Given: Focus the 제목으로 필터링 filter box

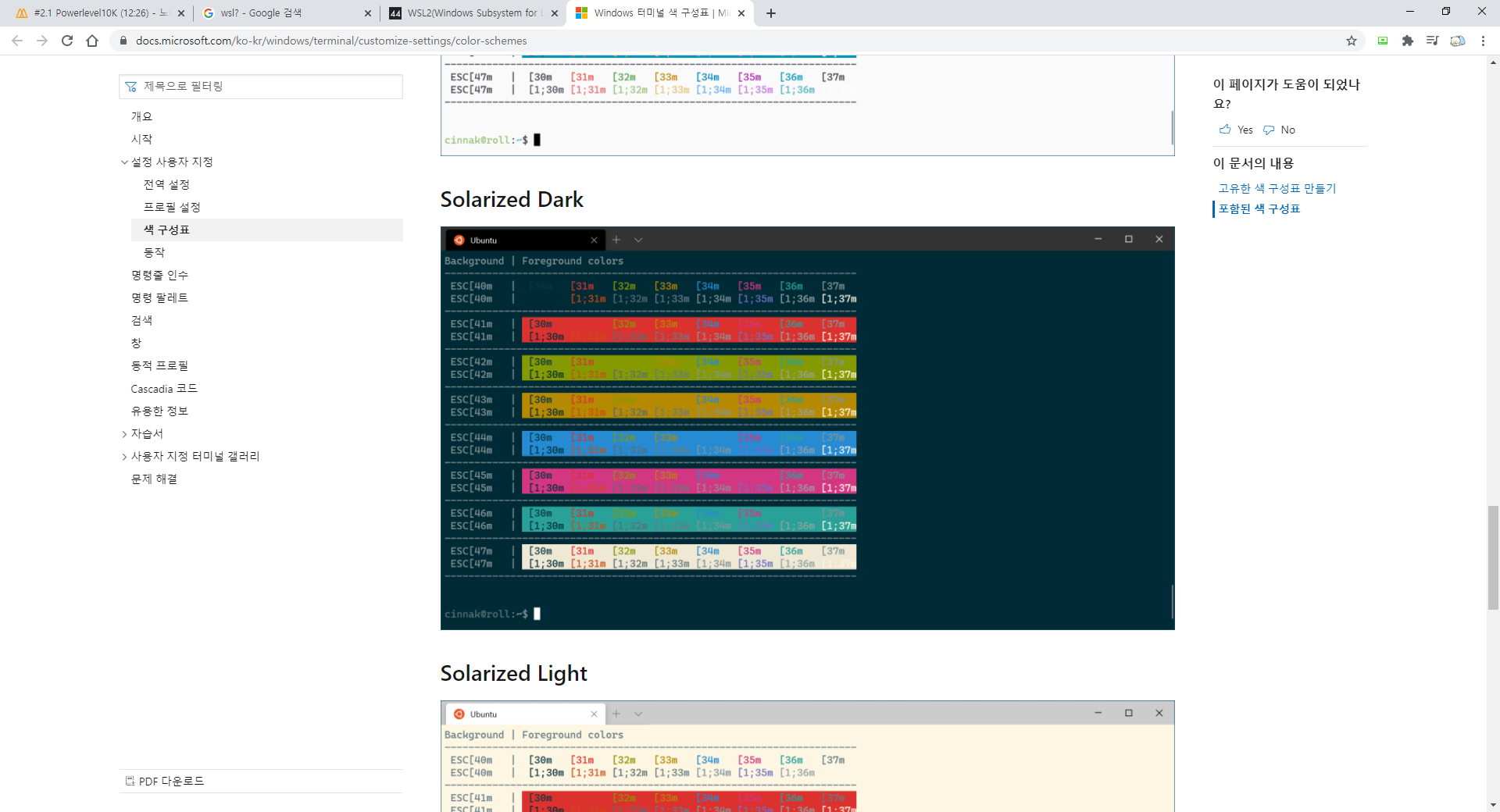Looking at the screenshot, I should pos(261,87).
